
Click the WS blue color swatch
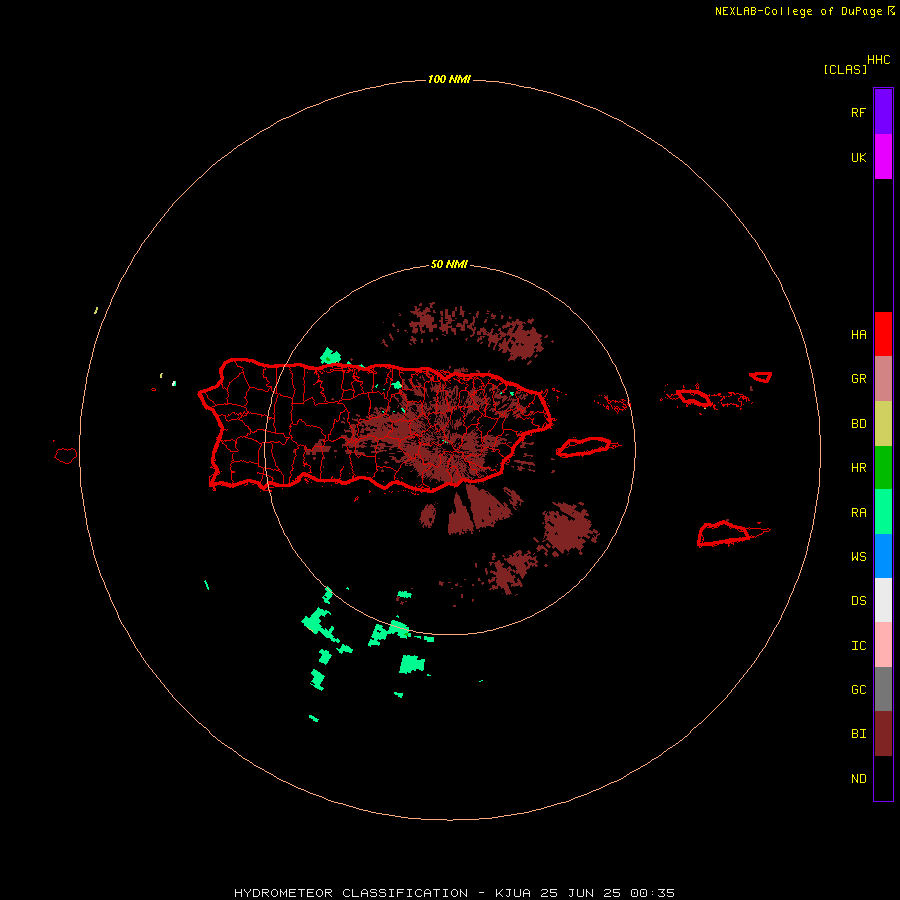[x=883, y=556]
